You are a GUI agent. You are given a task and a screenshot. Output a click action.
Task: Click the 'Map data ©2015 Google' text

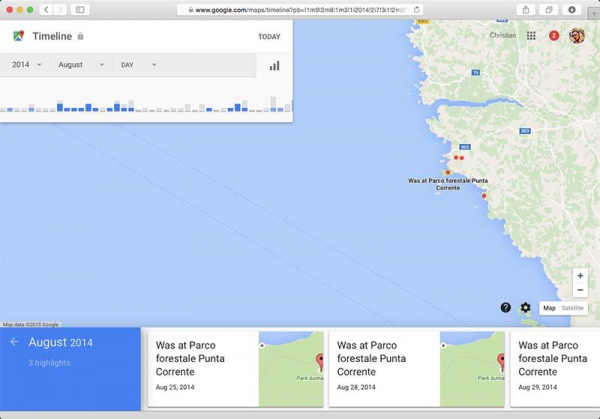[x=31, y=324]
